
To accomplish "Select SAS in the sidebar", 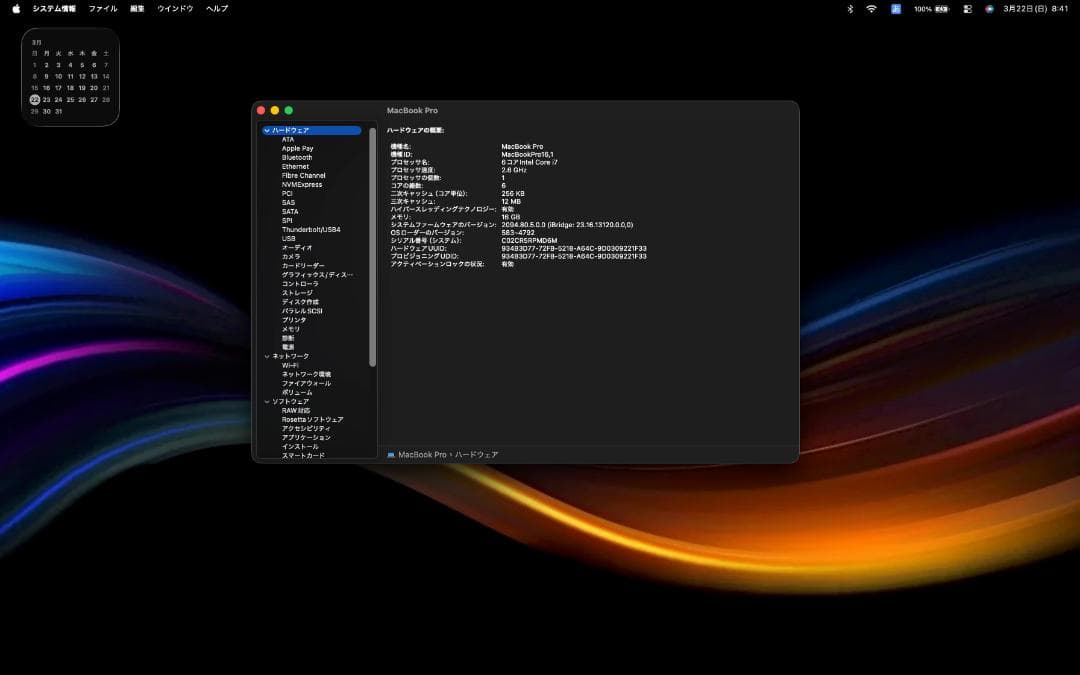I will [x=289, y=202].
